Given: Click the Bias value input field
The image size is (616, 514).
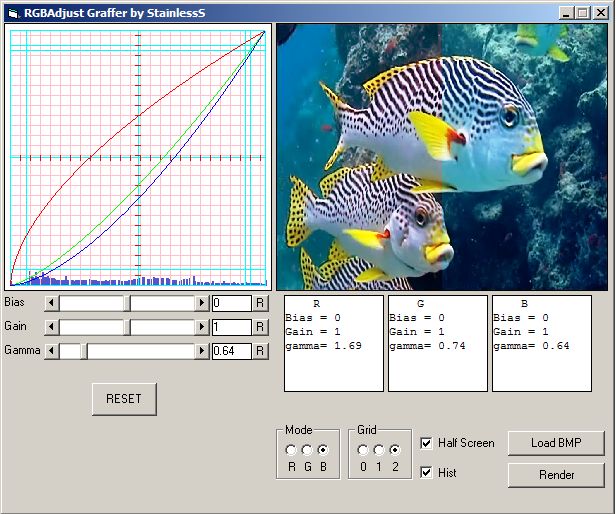Looking at the screenshot, I should (232, 303).
